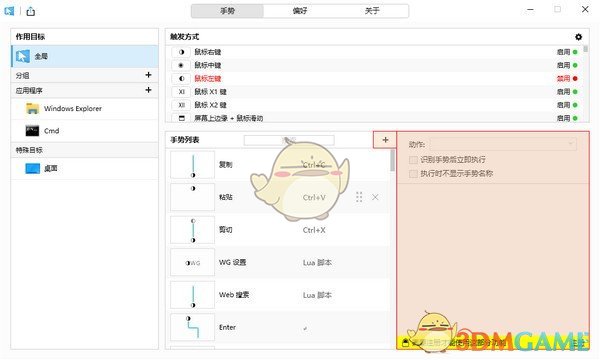Viewport: 600px width, 360px height.
Task: Select Cmd in application list
Action: (x=85, y=131)
